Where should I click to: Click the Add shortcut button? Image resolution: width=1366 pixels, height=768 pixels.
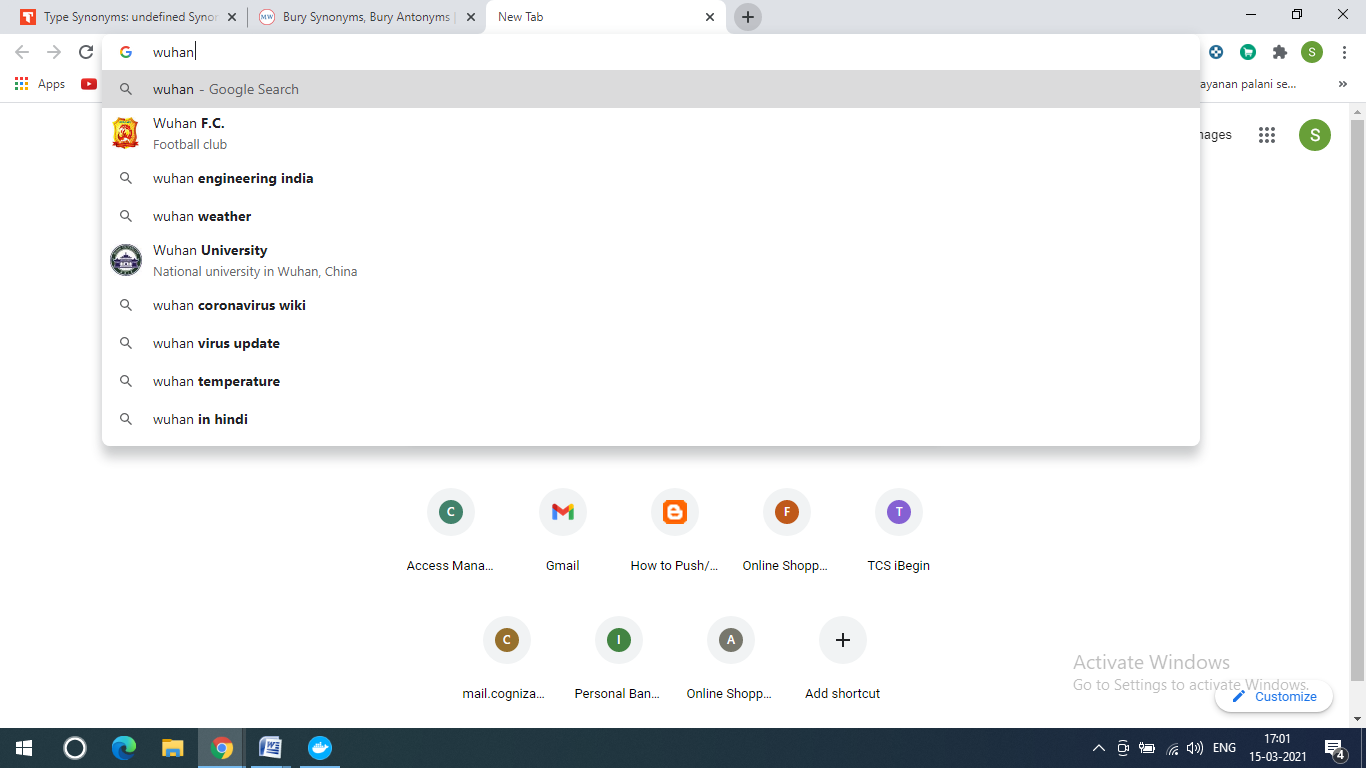point(843,659)
